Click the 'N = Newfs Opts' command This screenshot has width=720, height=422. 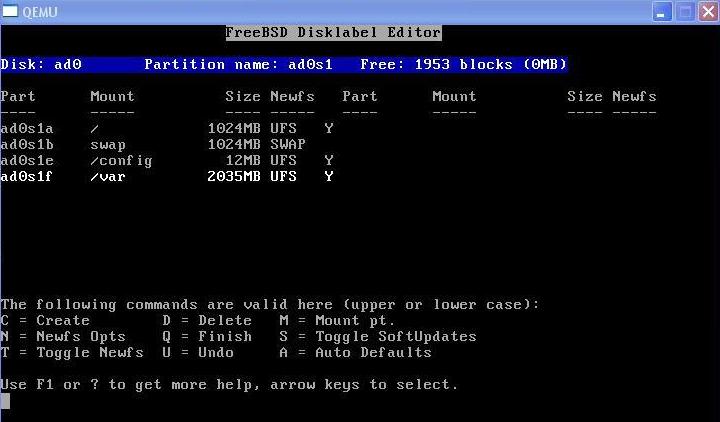63,336
